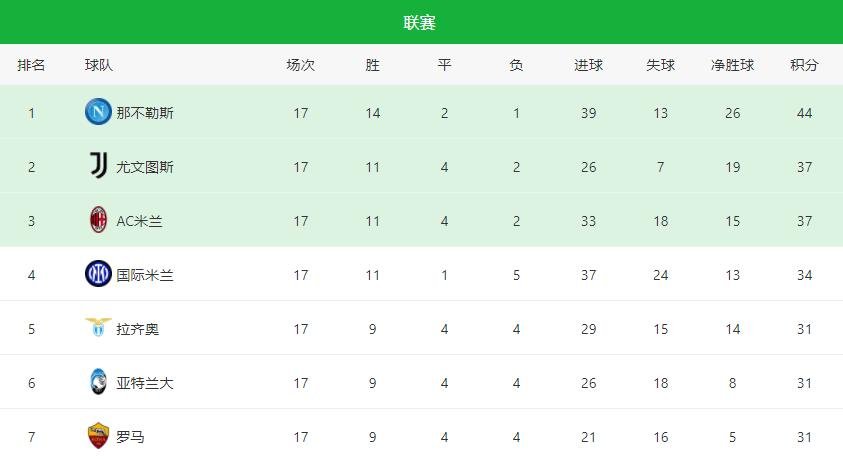Open the 国际米兰 team name link
843x459 pixels.
pyautogui.click(x=145, y=275)
